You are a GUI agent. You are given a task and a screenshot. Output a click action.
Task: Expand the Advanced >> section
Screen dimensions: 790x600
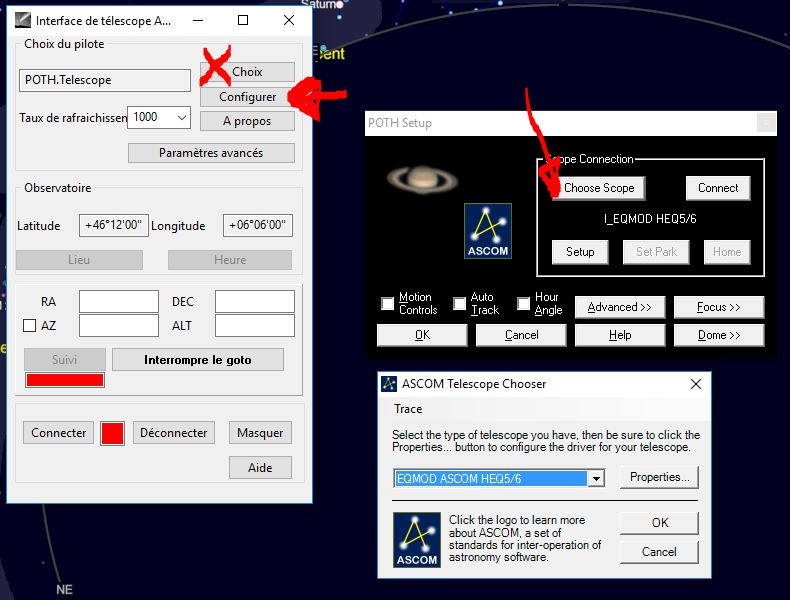coord(620,307)
